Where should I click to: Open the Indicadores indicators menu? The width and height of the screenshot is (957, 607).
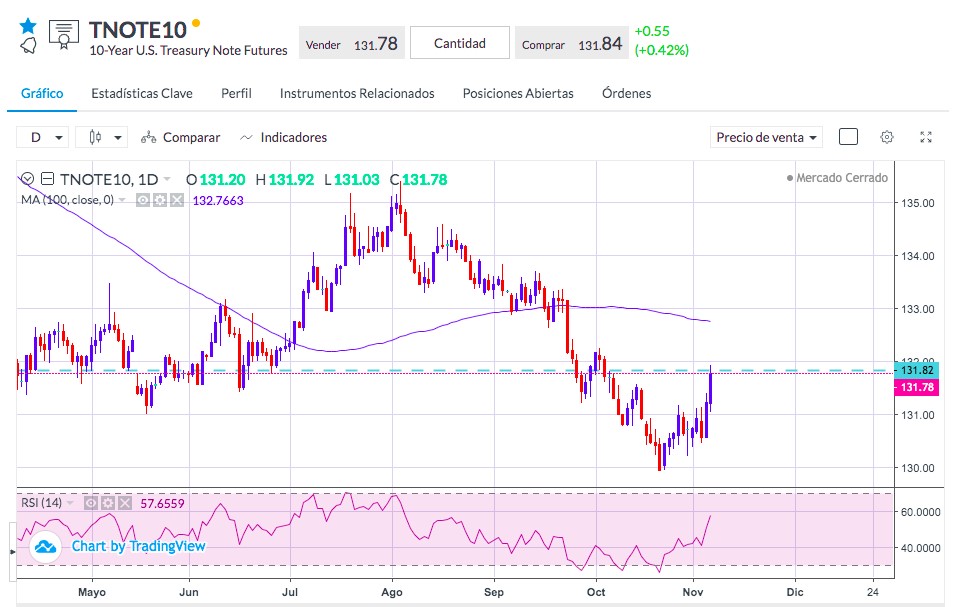[283, 137]
